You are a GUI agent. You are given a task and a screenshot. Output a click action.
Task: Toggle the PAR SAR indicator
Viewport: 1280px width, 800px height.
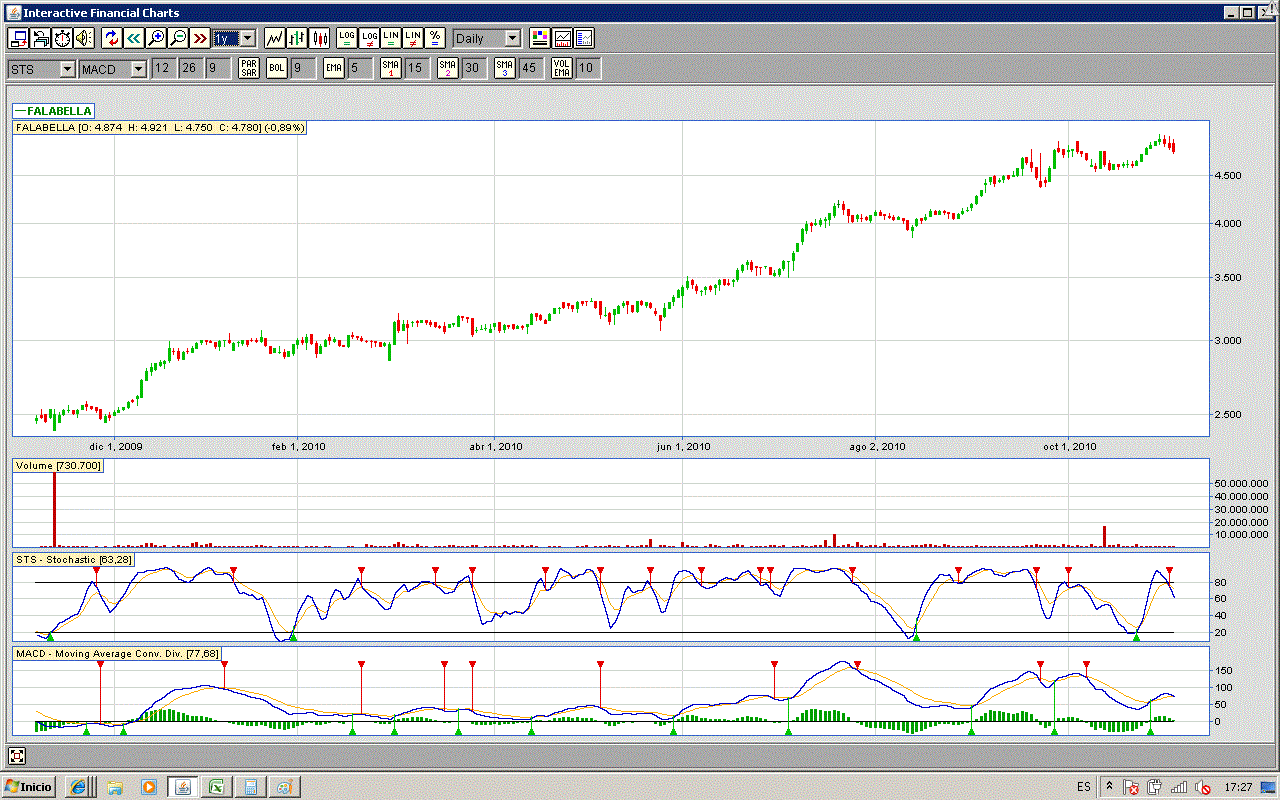click(x=248, y=68)
